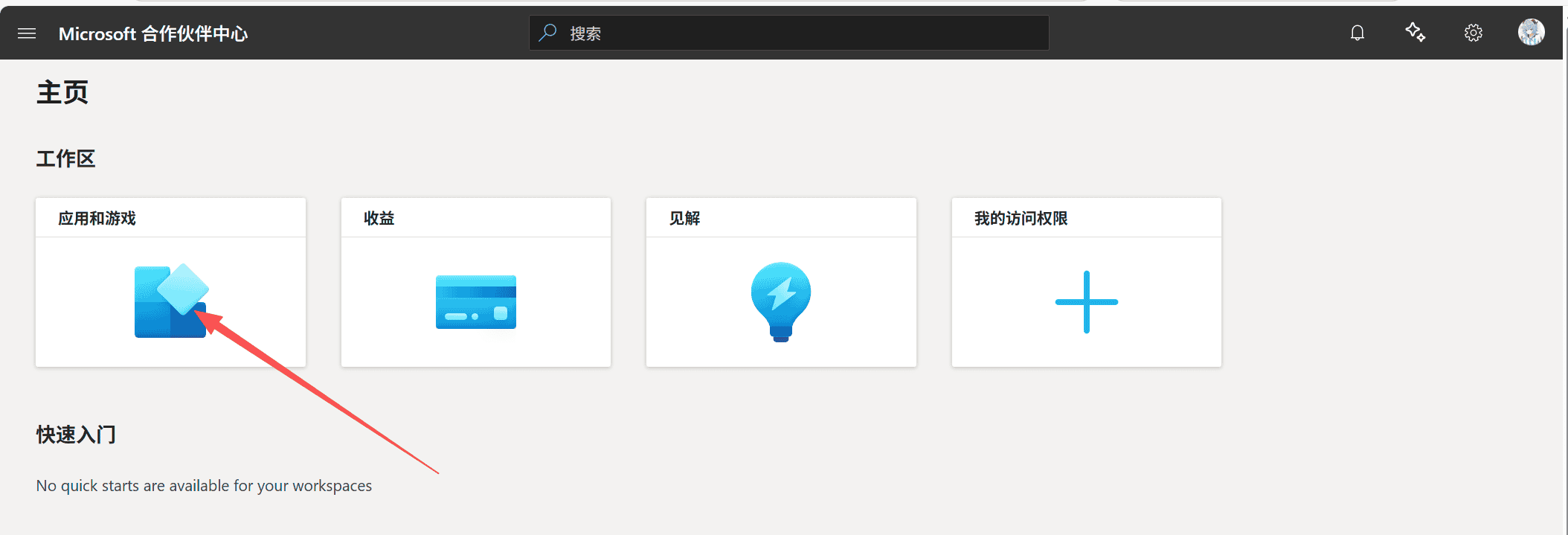The height and width of the screenshot is (535, 1568).
Task: Select the 我的访问权限 card title
Action: (x=1021, y=218)
